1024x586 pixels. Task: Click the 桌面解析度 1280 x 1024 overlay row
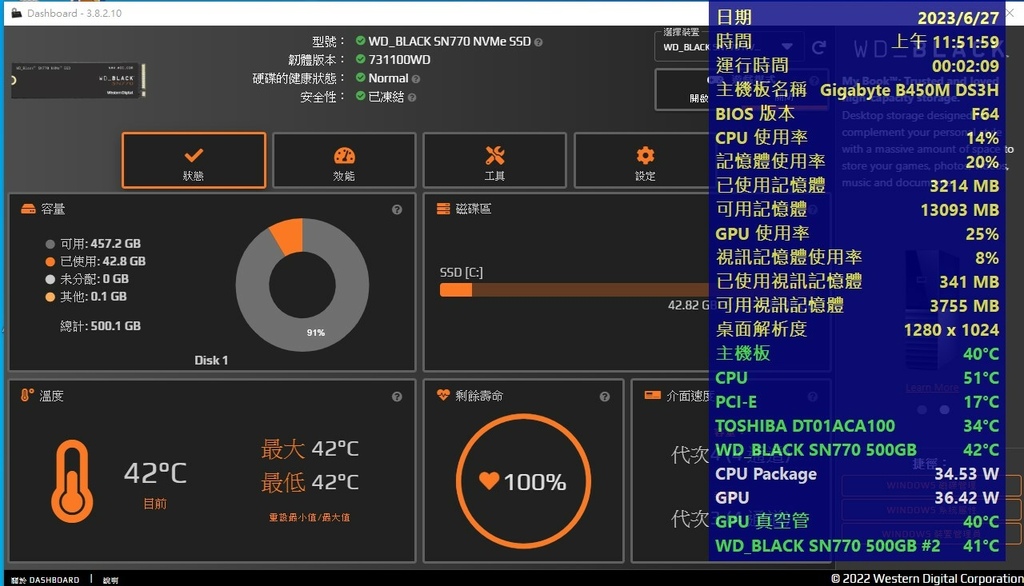pyautogui.click(x=857, y=330)
